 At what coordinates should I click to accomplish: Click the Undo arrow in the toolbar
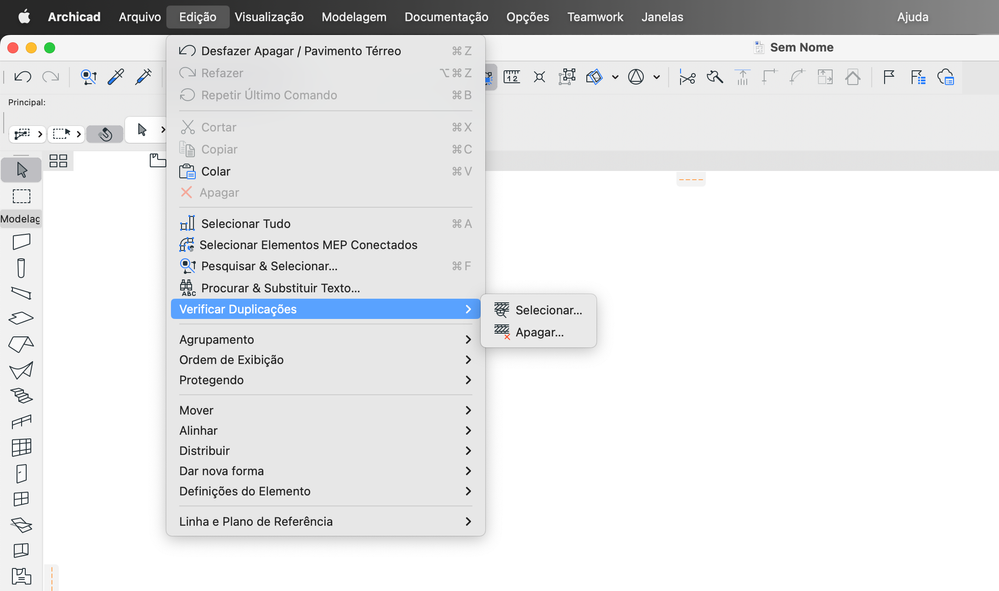tap(23, 77)
